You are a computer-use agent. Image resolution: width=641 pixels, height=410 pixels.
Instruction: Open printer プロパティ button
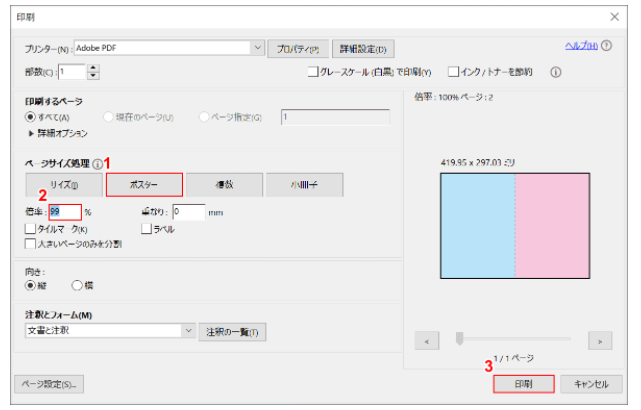coord(299,48)
